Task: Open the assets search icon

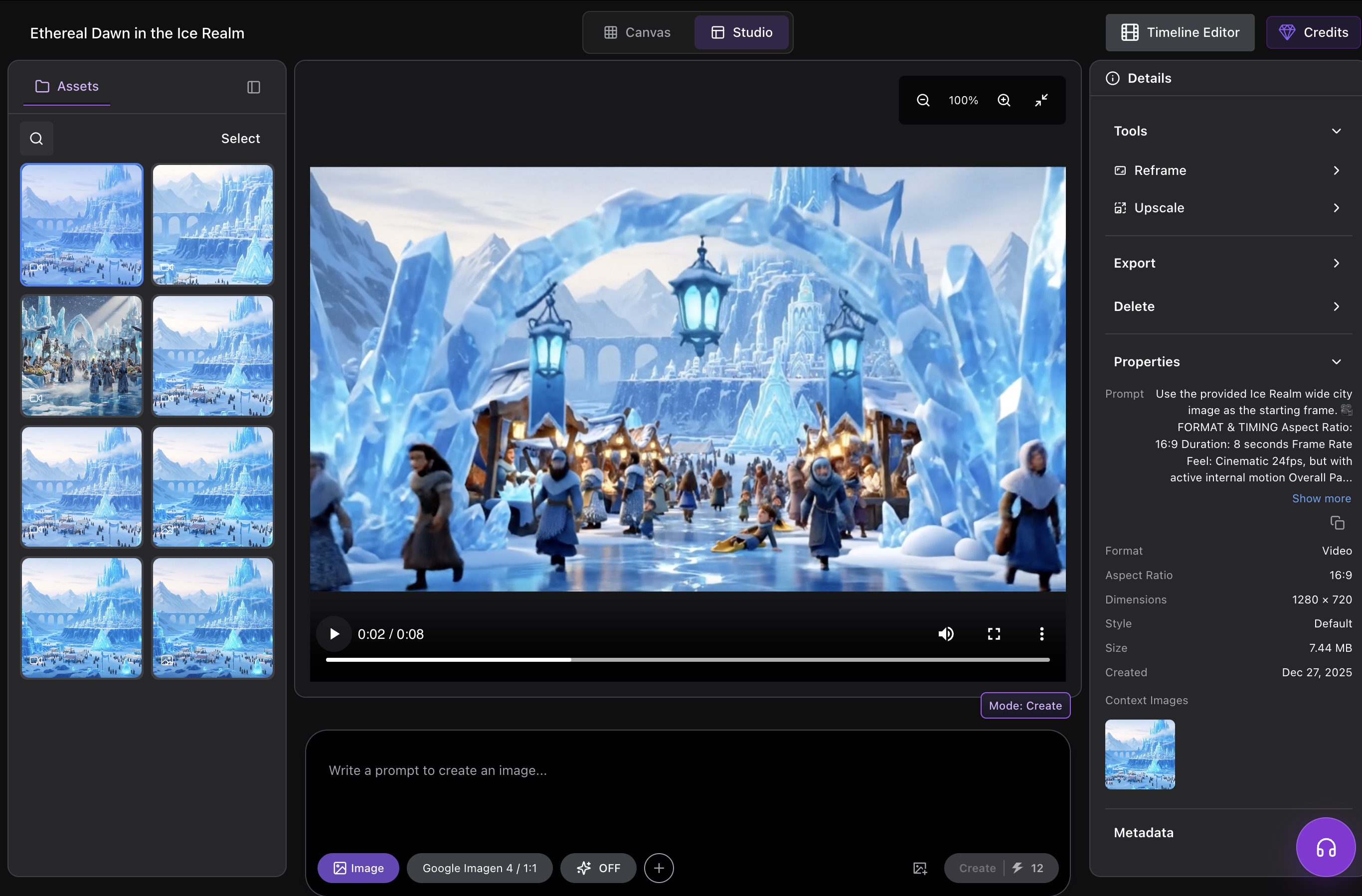Action: (36, 139)
